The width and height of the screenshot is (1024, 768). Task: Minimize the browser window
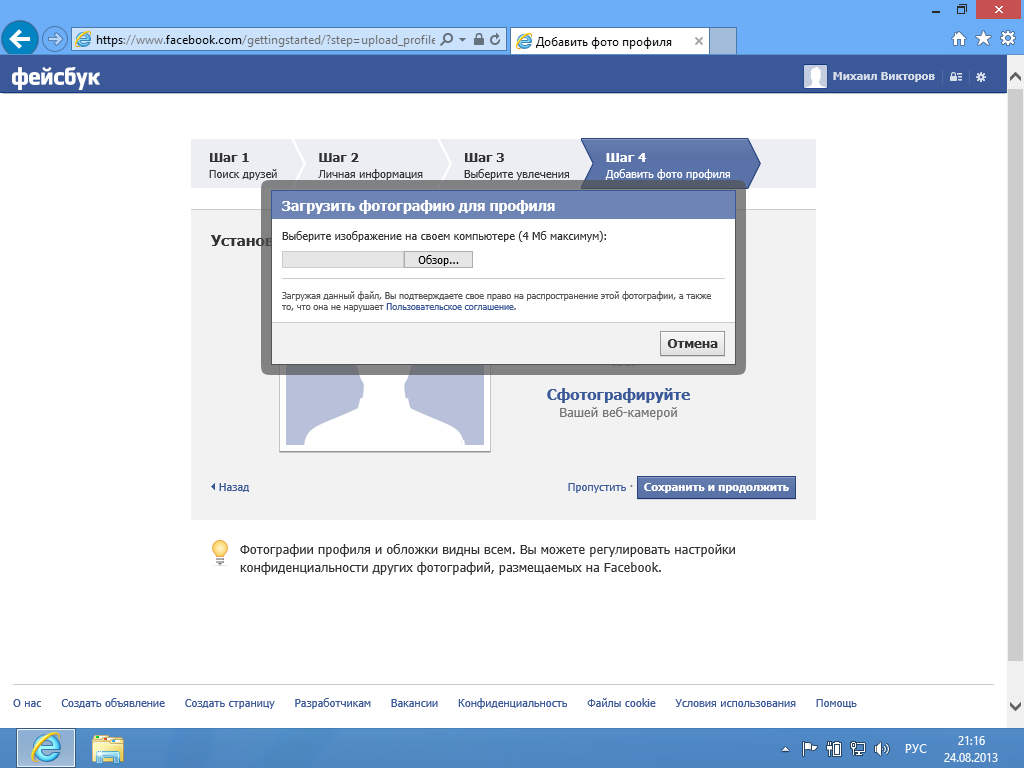click(x=936, y=10)
